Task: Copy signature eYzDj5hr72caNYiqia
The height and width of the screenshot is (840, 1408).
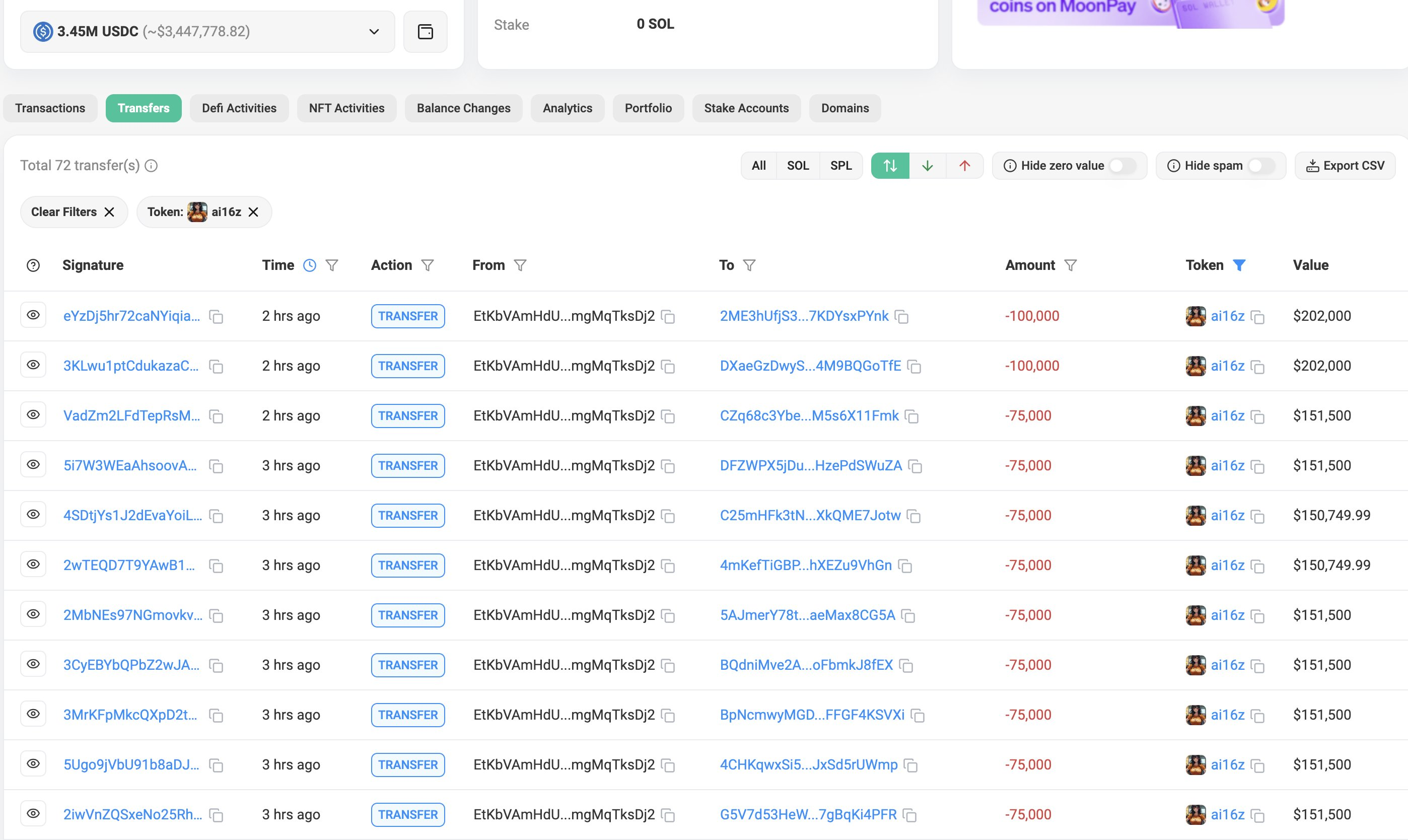Action: click(216, 316)
